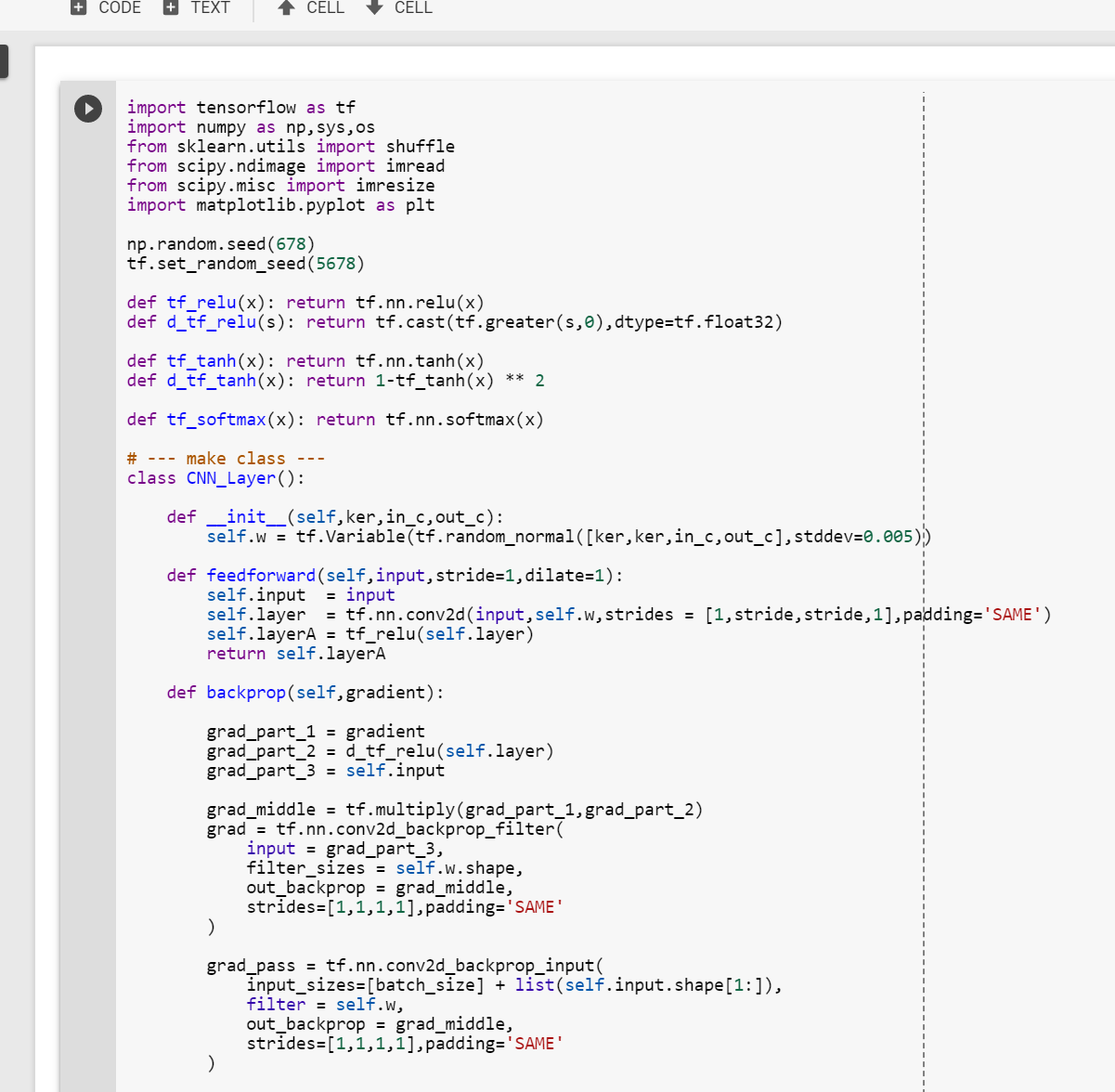Click the 'import numpy as np,sys,os' line

pyautogui.click(x=251, y=127)
